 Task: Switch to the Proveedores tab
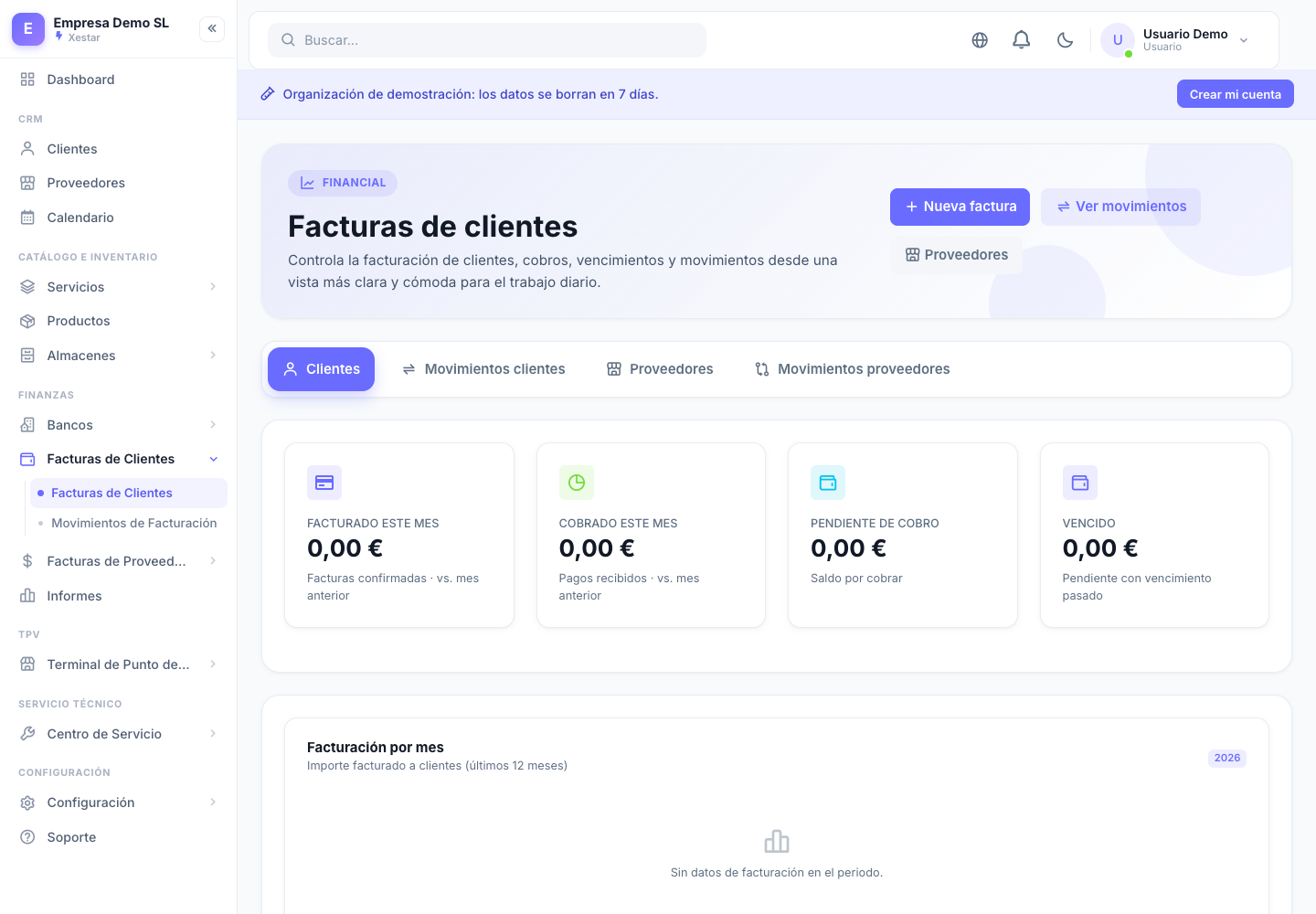coord(660,369)
